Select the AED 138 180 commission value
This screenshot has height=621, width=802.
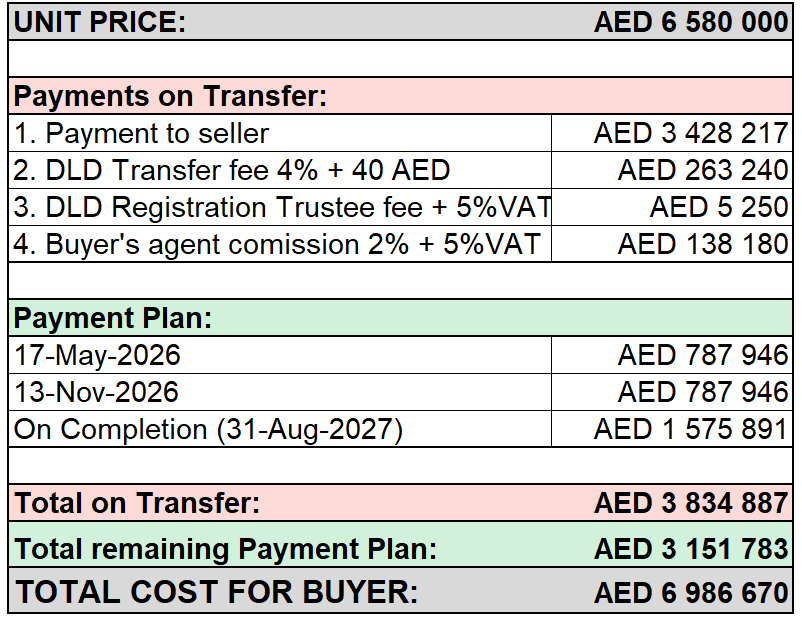[x=672, y=245]
